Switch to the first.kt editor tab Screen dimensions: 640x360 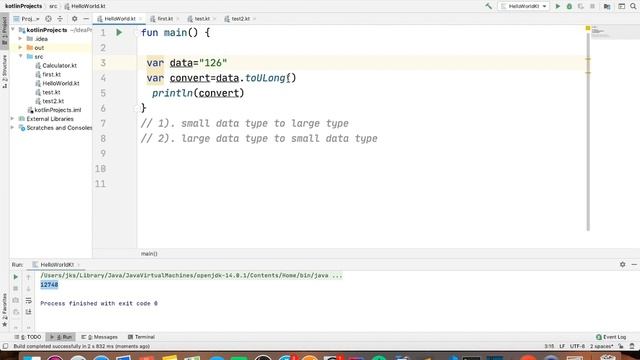click(164, 19)
